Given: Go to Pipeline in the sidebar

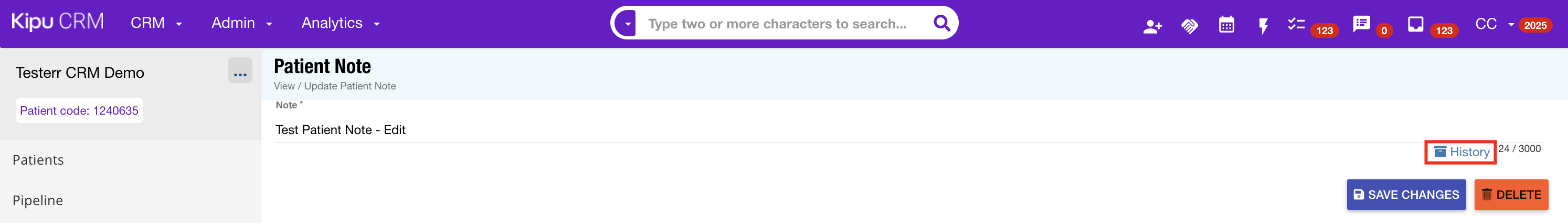Looking at the screenshot, I should pyautogui.click(x=38, y=200).
